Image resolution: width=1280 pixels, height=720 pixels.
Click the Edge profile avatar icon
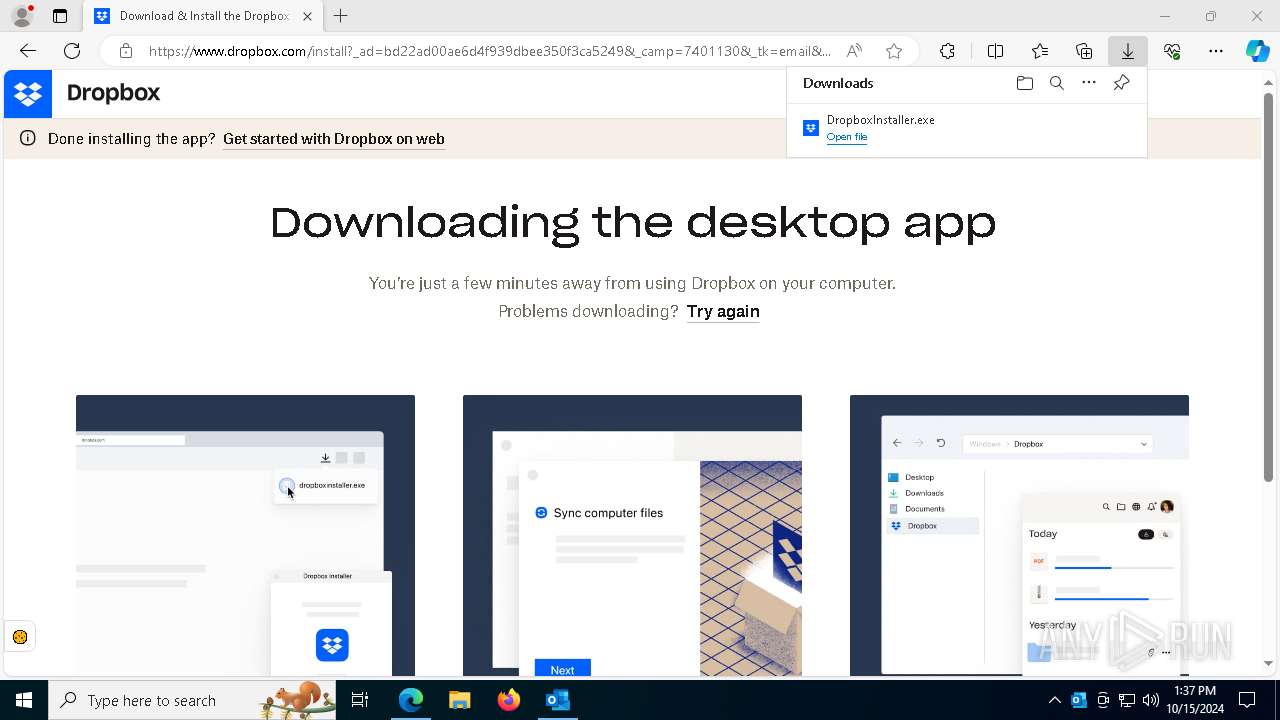tap(22, 16)
